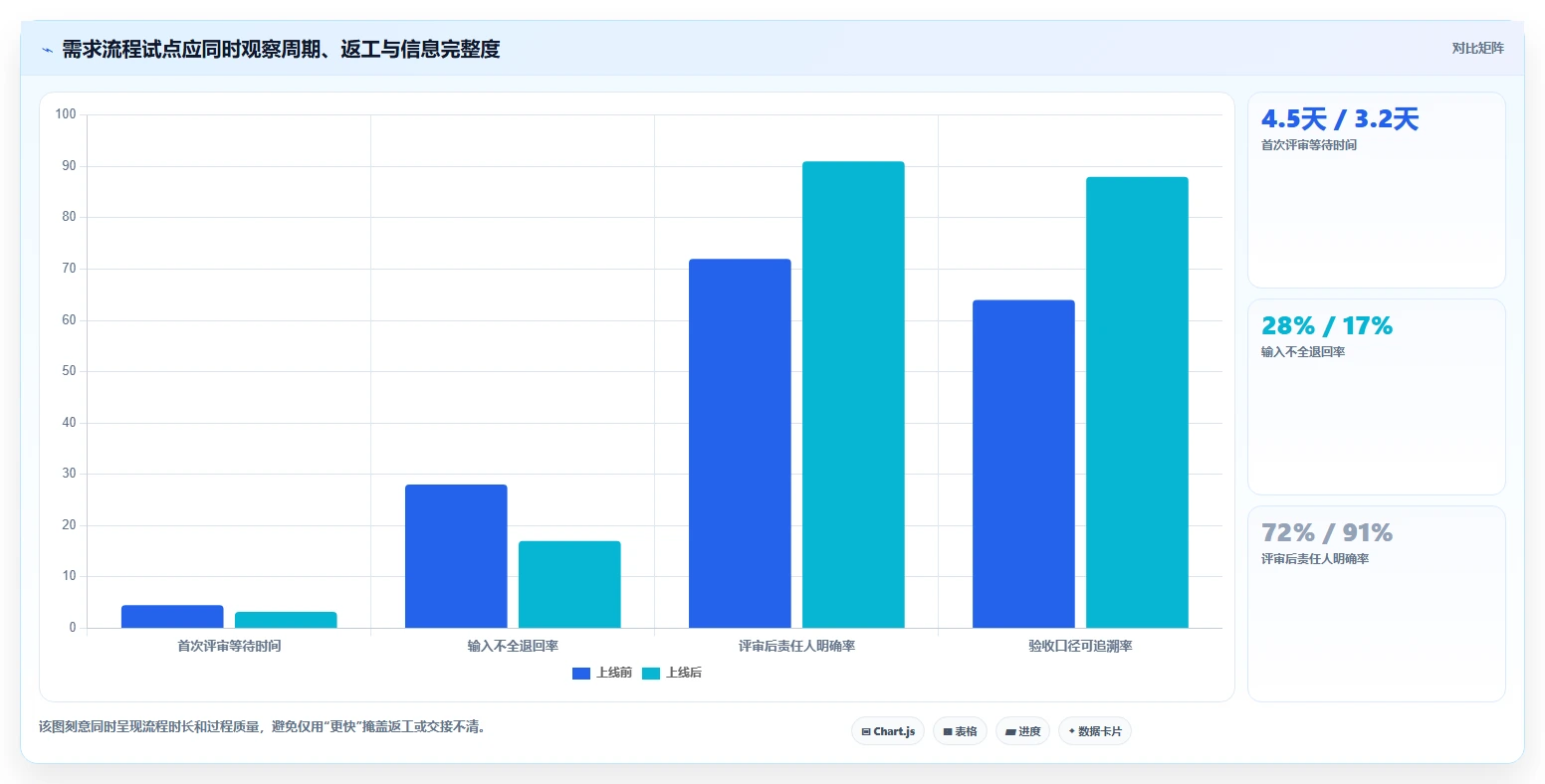This screenshot has height=784, width=1545.
Task: Click the 上线后 bar for 验收口径可追溯率
Action: tap(1137, 403)
